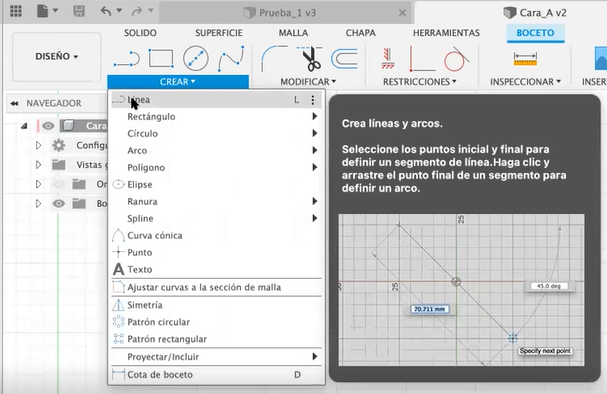This screenshot has height=394, width=607.
Task: Select the Coincident/fix hatch constraint icon
Action: 388,58
